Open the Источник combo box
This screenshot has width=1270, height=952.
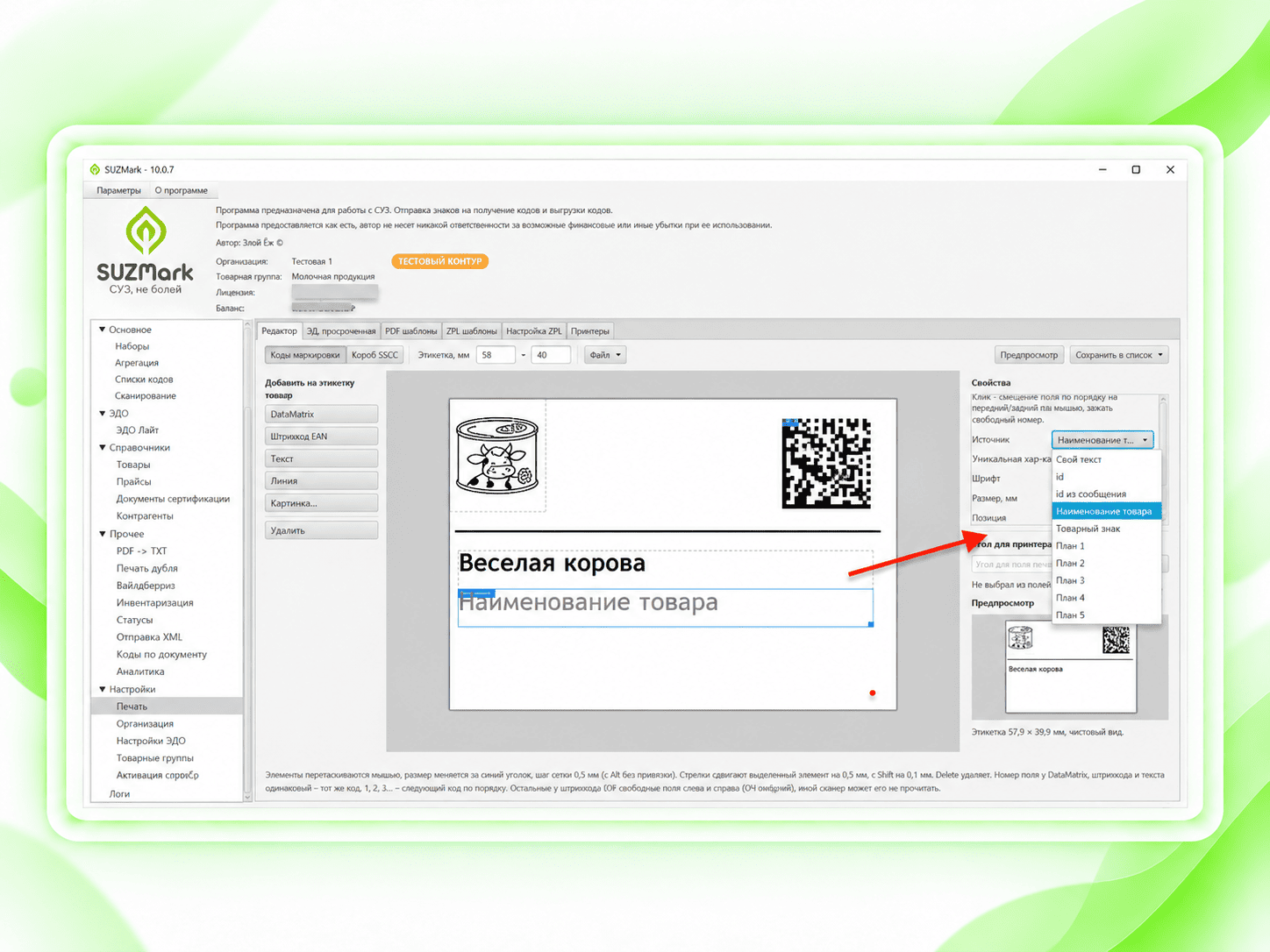coord(1102,440)
